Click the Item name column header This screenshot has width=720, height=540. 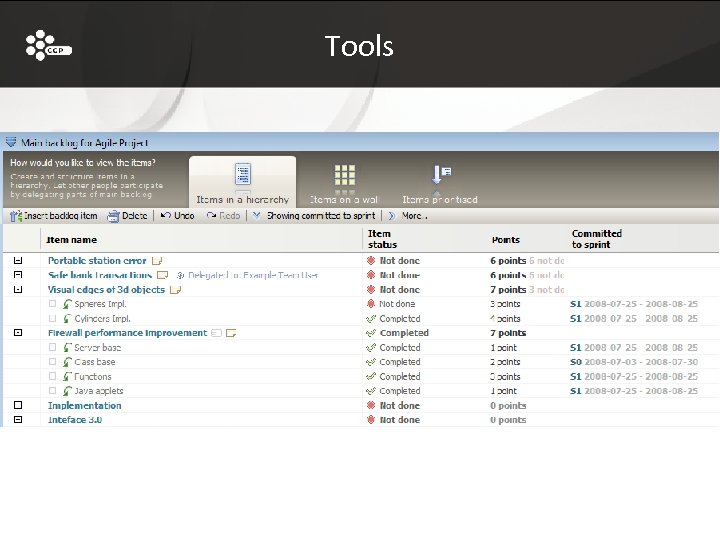point(71,240)
